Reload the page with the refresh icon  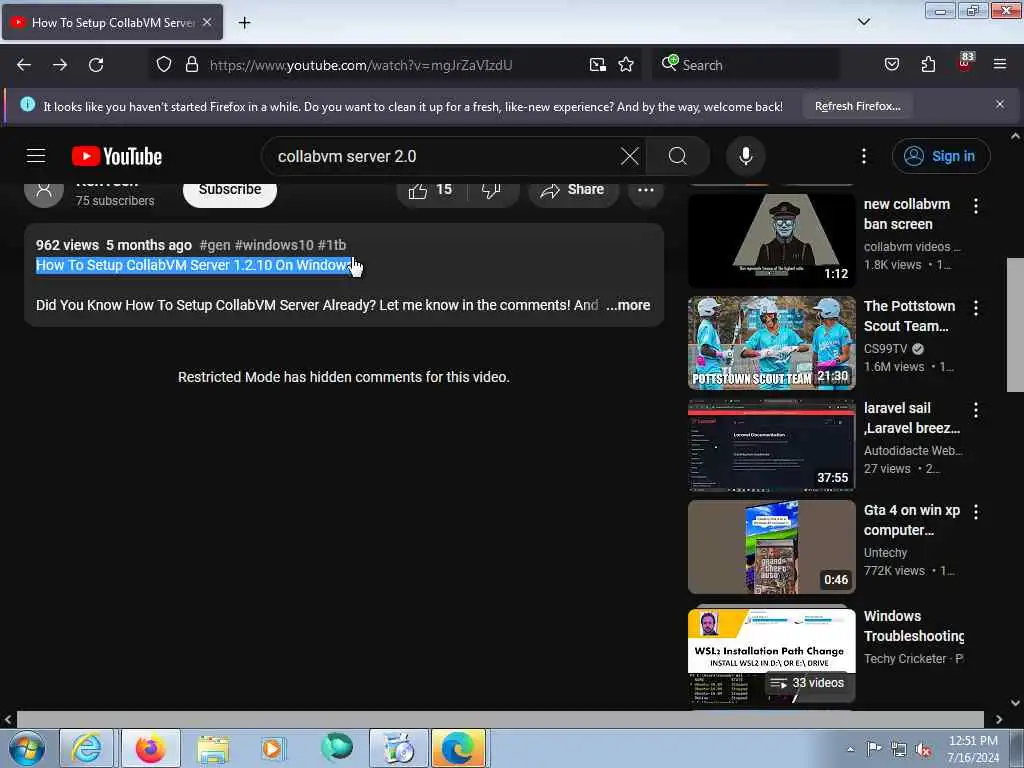coord(96,65)
